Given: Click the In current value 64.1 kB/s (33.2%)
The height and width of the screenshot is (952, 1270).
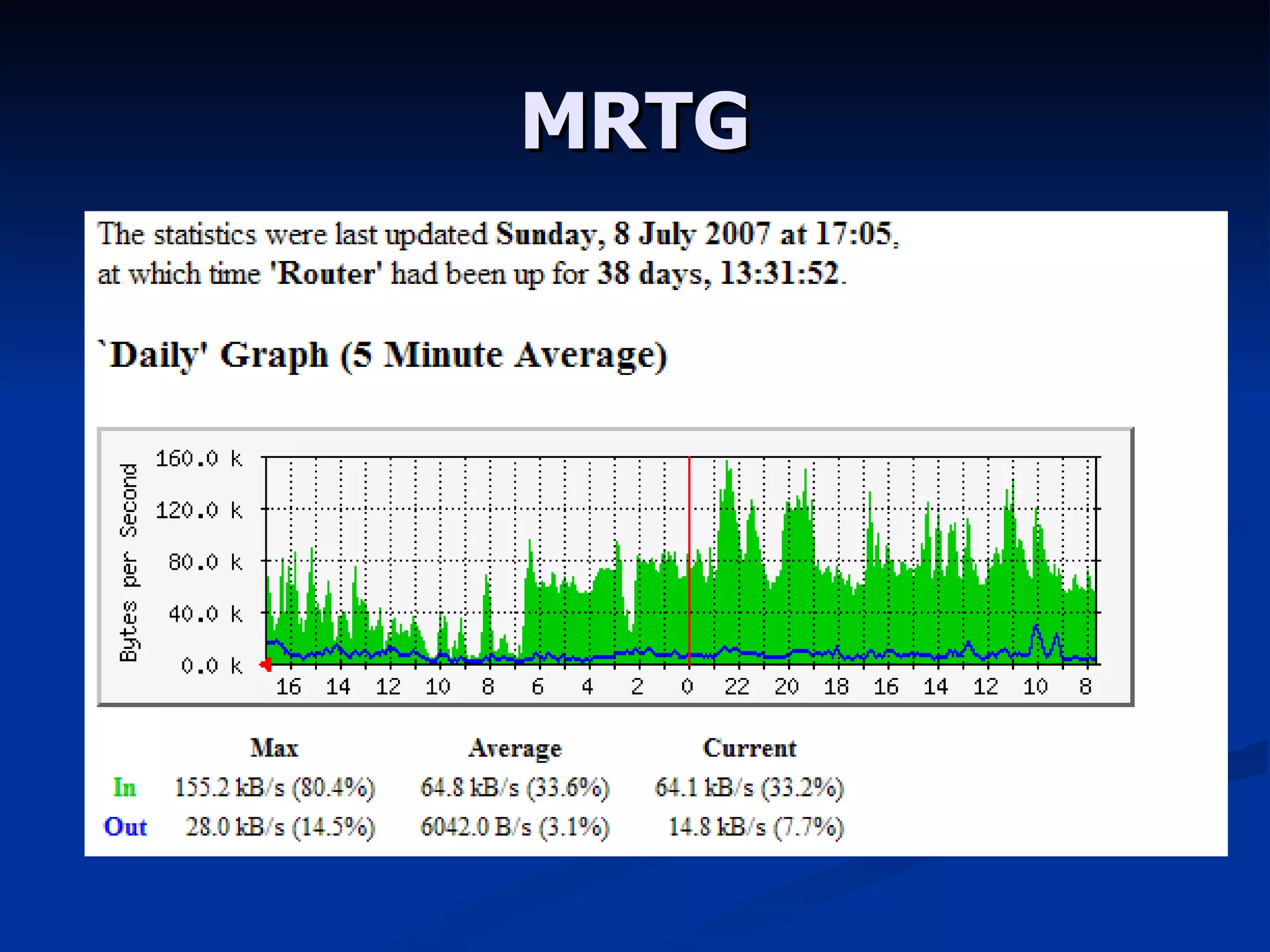Looking at the screenshot, I should (x=749, y=788).
